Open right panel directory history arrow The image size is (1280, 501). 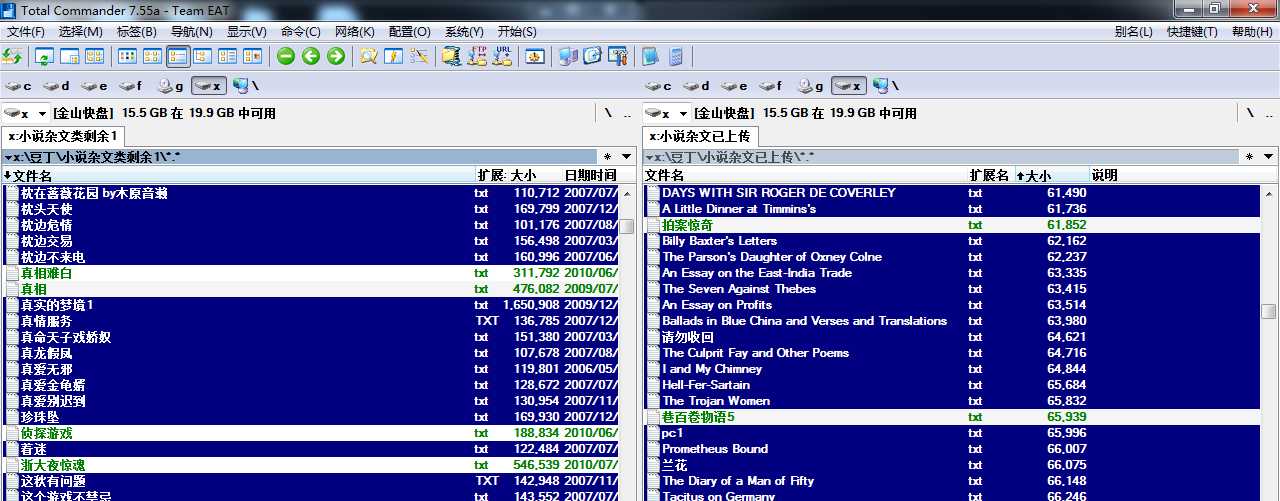1268,157
